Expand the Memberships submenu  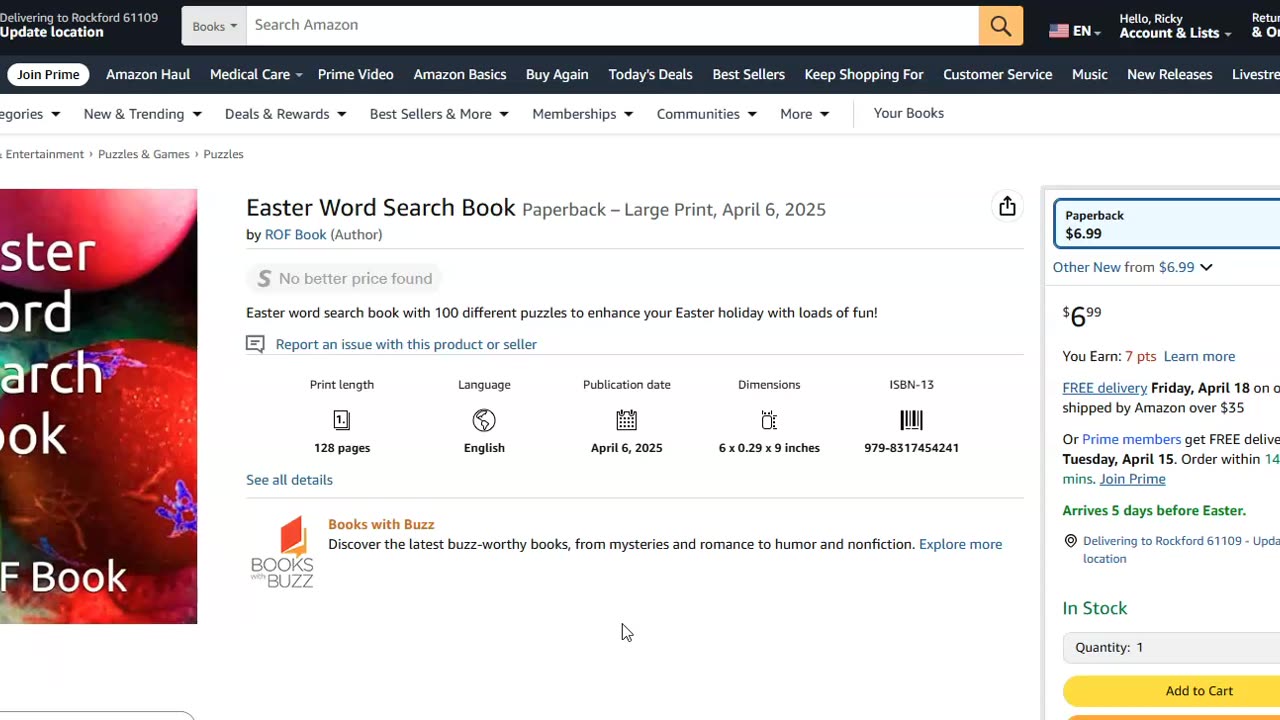582,114
